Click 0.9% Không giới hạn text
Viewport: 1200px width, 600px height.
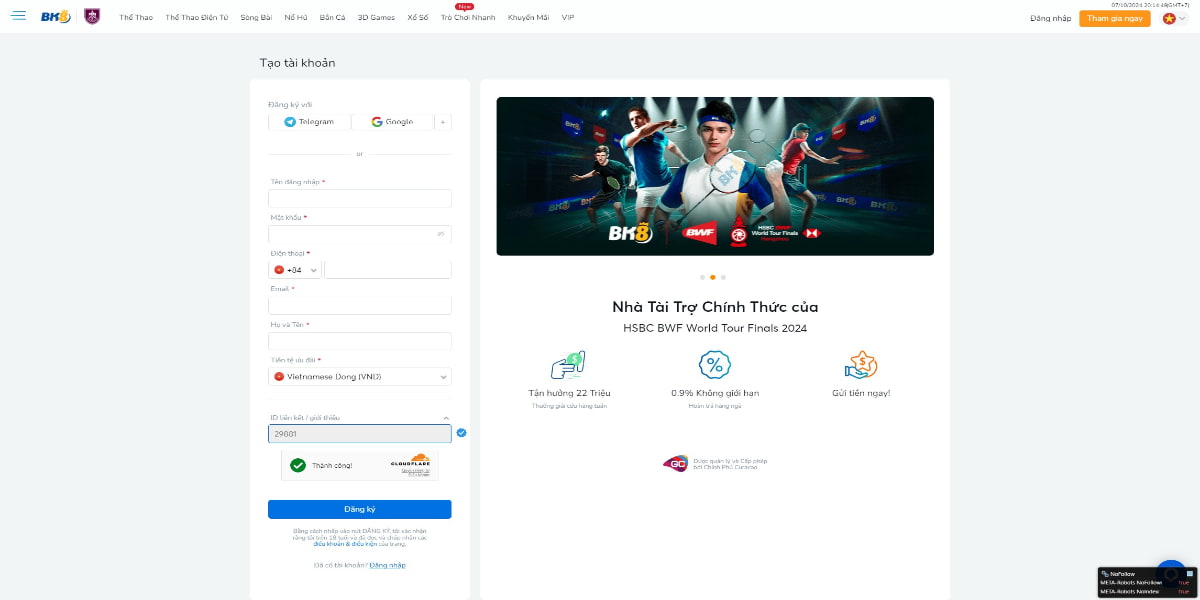click(714, 393)
